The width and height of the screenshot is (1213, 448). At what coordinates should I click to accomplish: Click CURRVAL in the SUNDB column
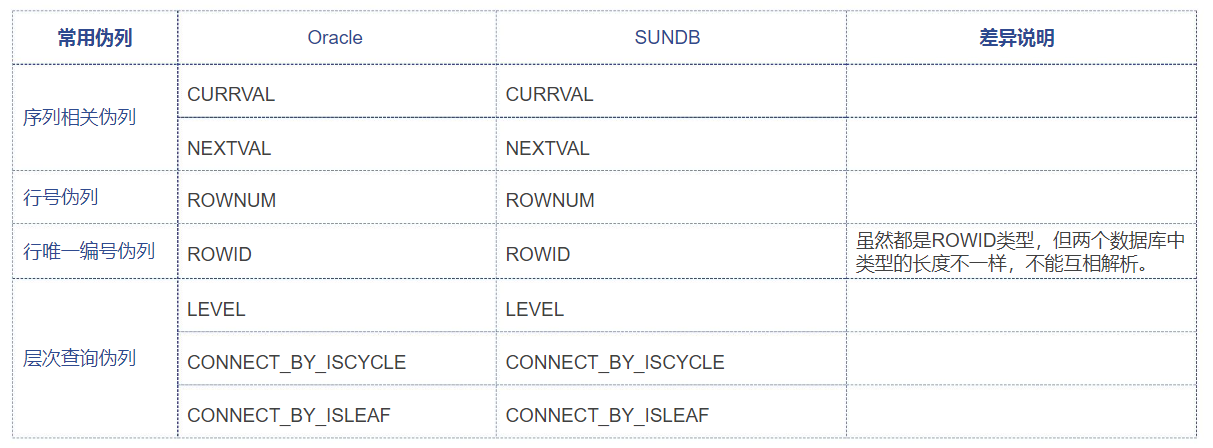click(x=549, y=95)
